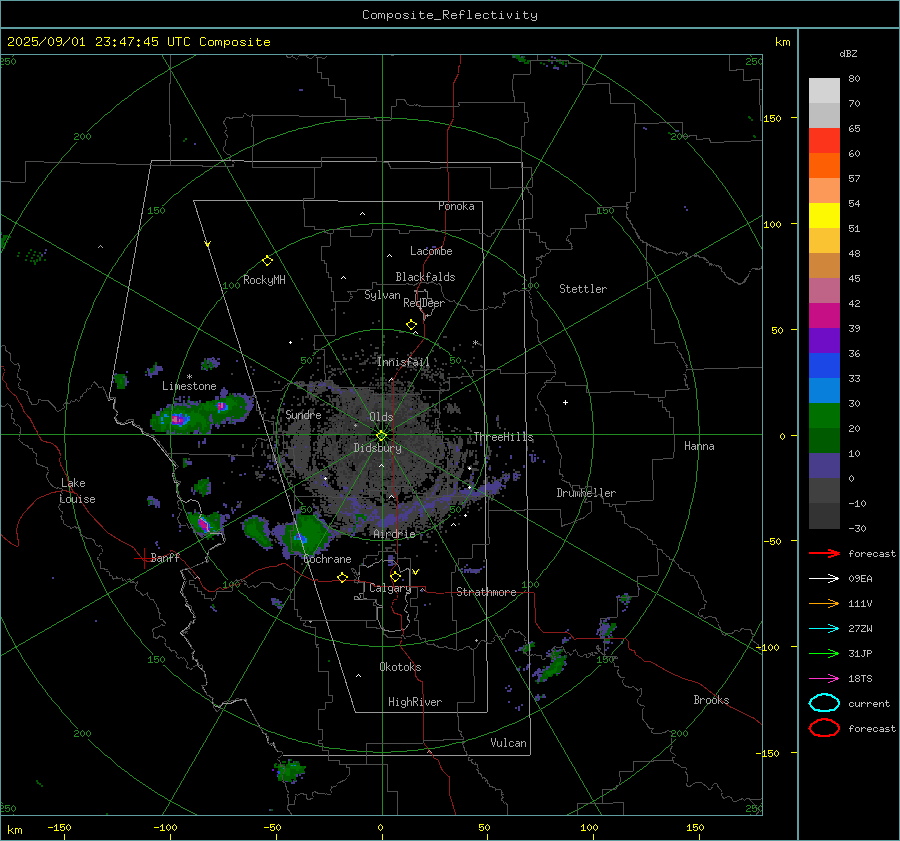Pick the magenta 39 dBZ color swatch
The width and height of the screenshot is (900, 841).
(824, 316)
